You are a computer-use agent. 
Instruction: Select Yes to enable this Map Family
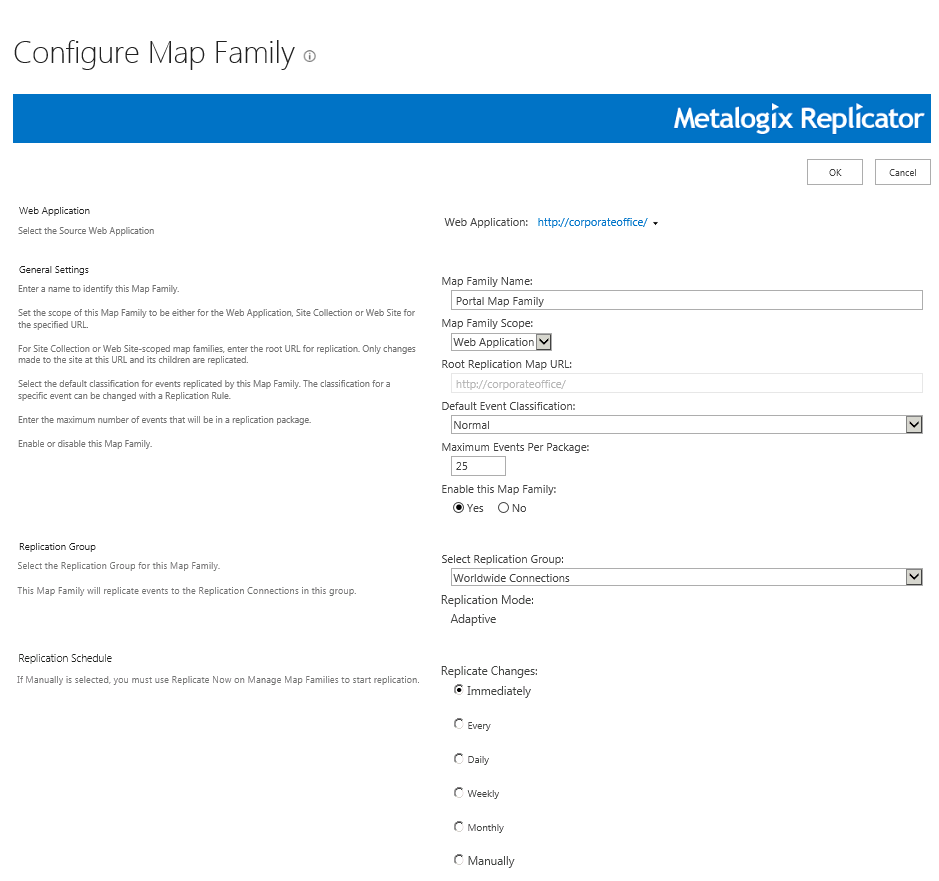point(459,508)
